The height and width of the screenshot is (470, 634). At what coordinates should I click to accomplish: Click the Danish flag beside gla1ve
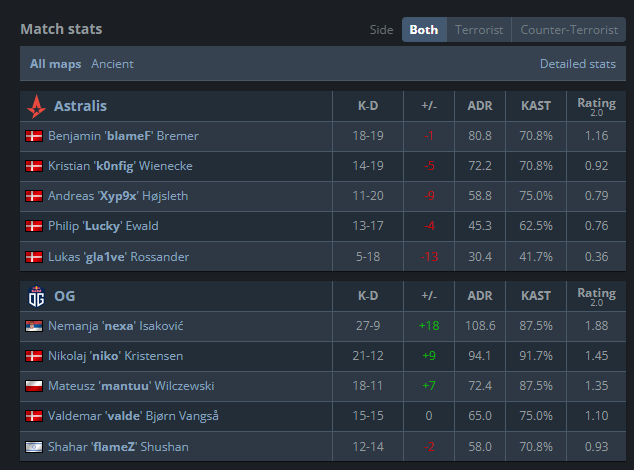tap(34, 257)
